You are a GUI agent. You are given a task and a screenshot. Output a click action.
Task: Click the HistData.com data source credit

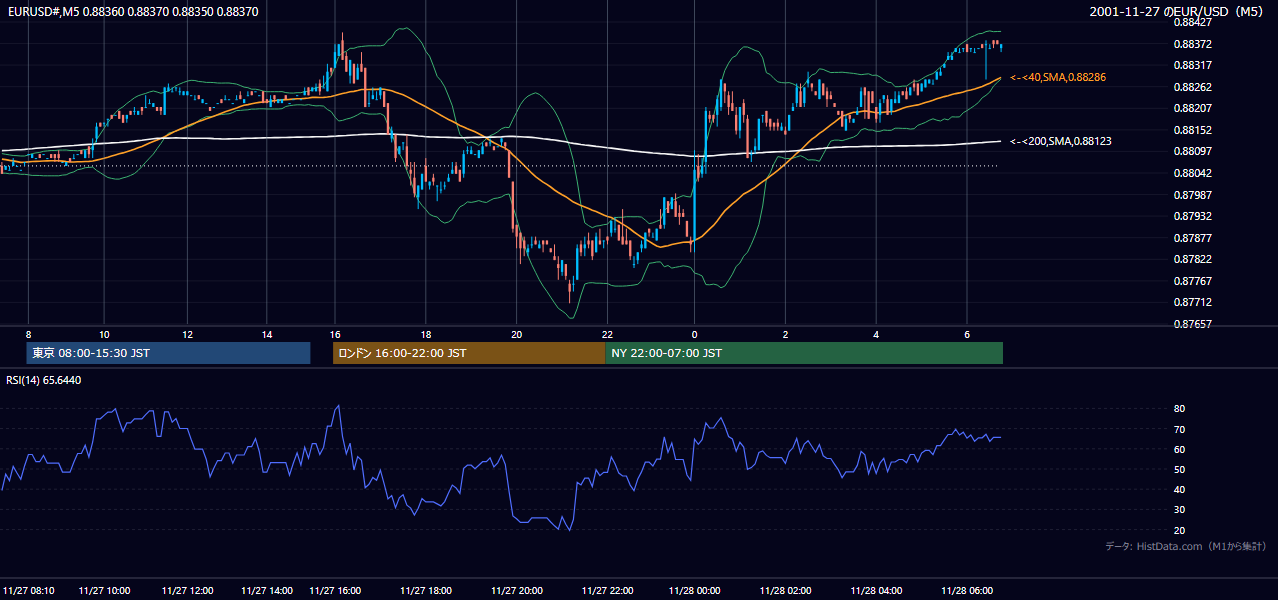tap(1186, 546)
